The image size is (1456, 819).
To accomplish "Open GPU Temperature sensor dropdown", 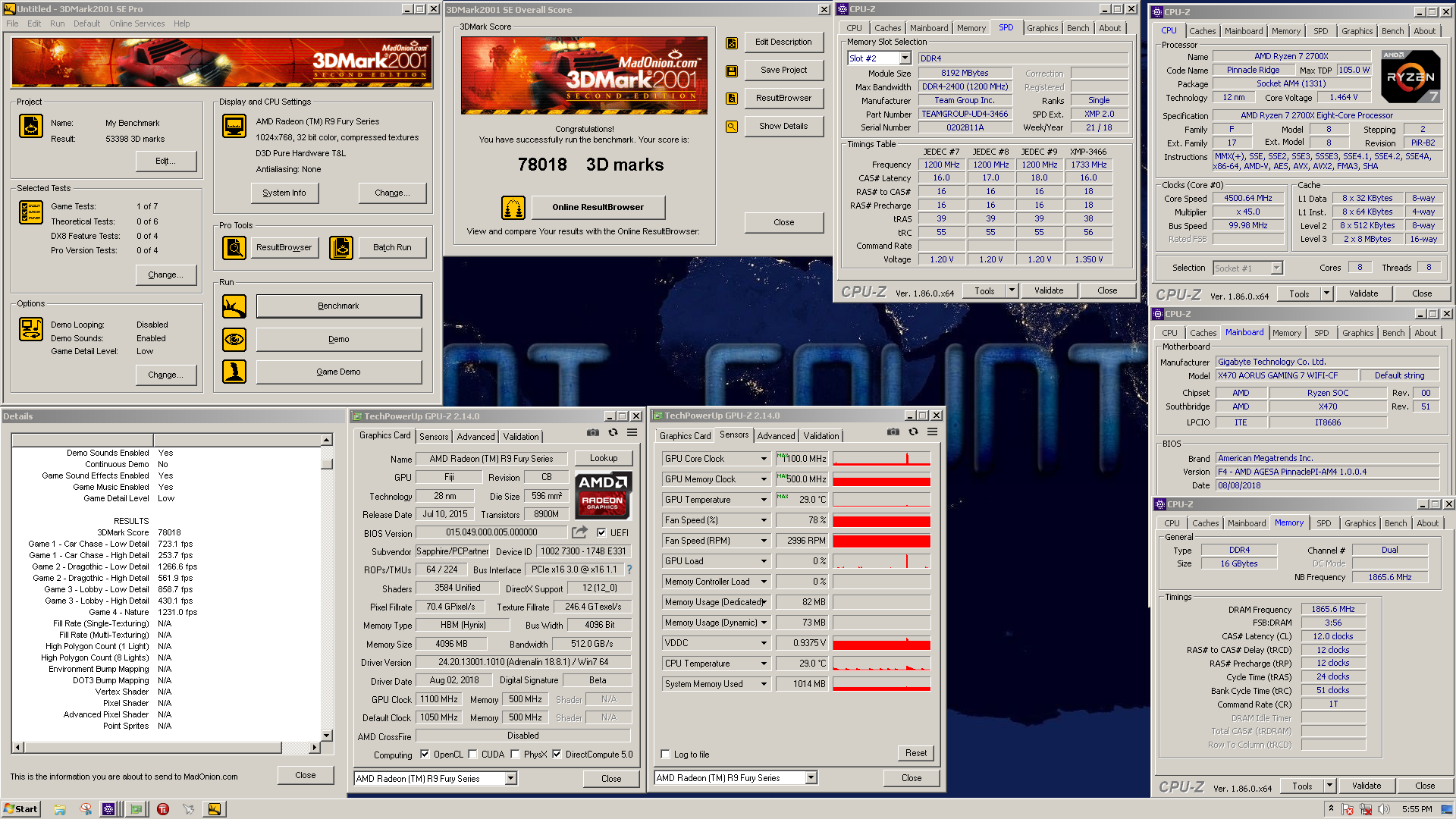I will (764, 500).
